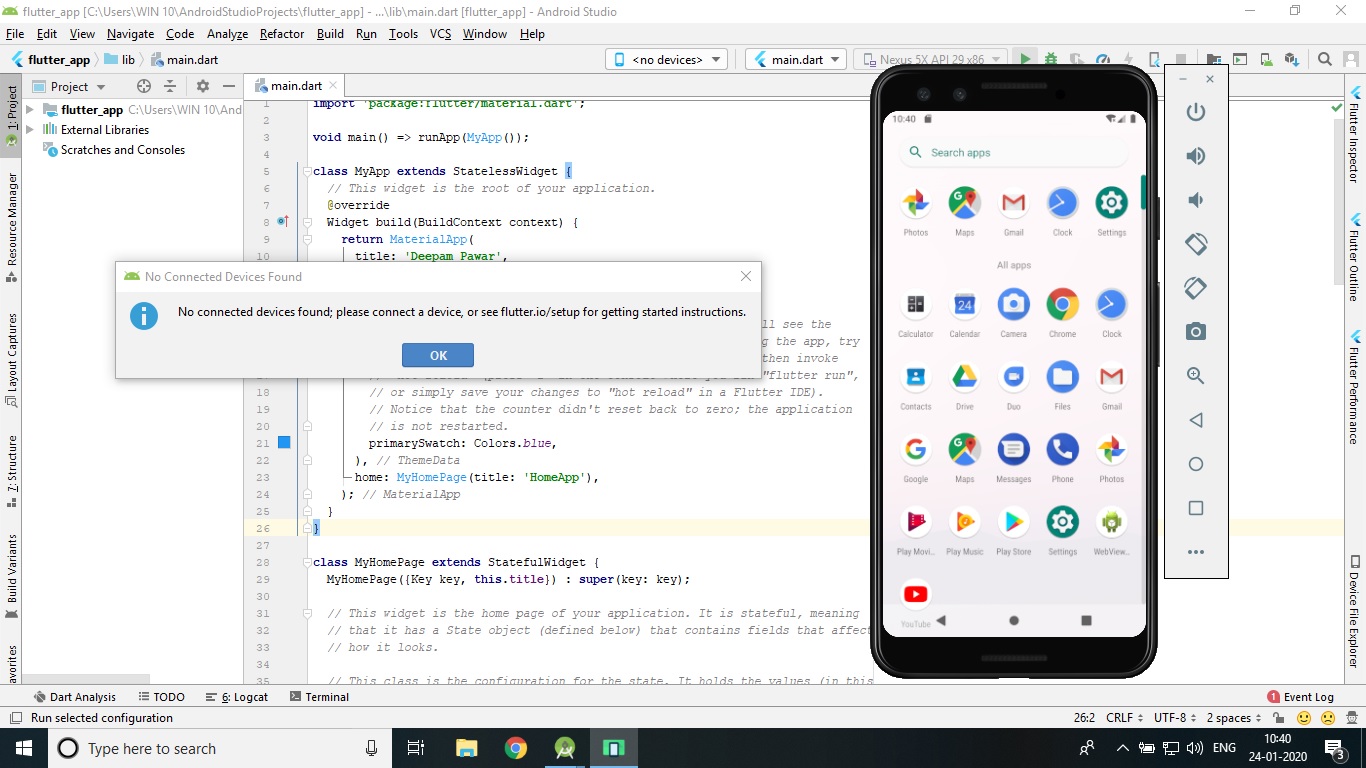The width and height of the screenshot is (1366, 768).
Task: Open the Nexus 5X API 29 emulator dropdown
Action: pyautogui.click(x=929, y=59)
